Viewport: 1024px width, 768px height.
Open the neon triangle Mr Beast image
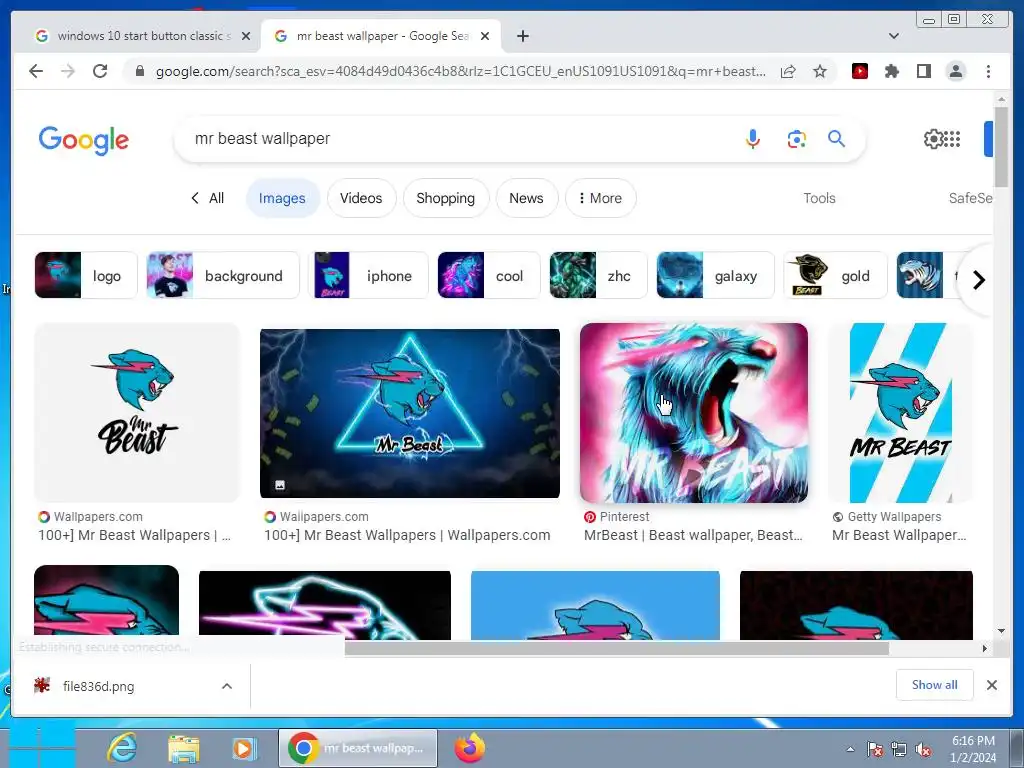click(x=409, y=413)
